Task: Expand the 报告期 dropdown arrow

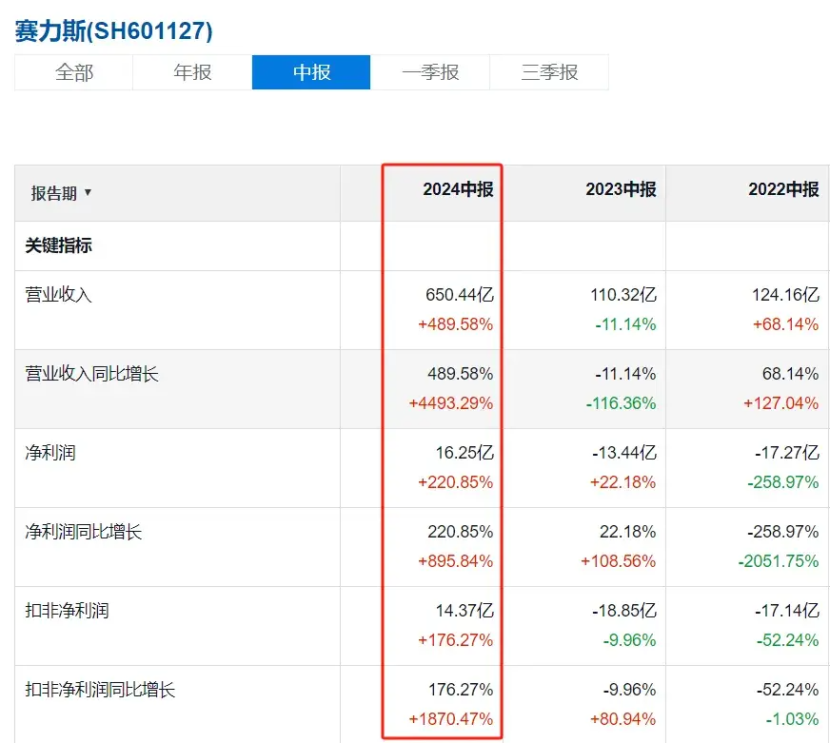Action: point(88,193)
